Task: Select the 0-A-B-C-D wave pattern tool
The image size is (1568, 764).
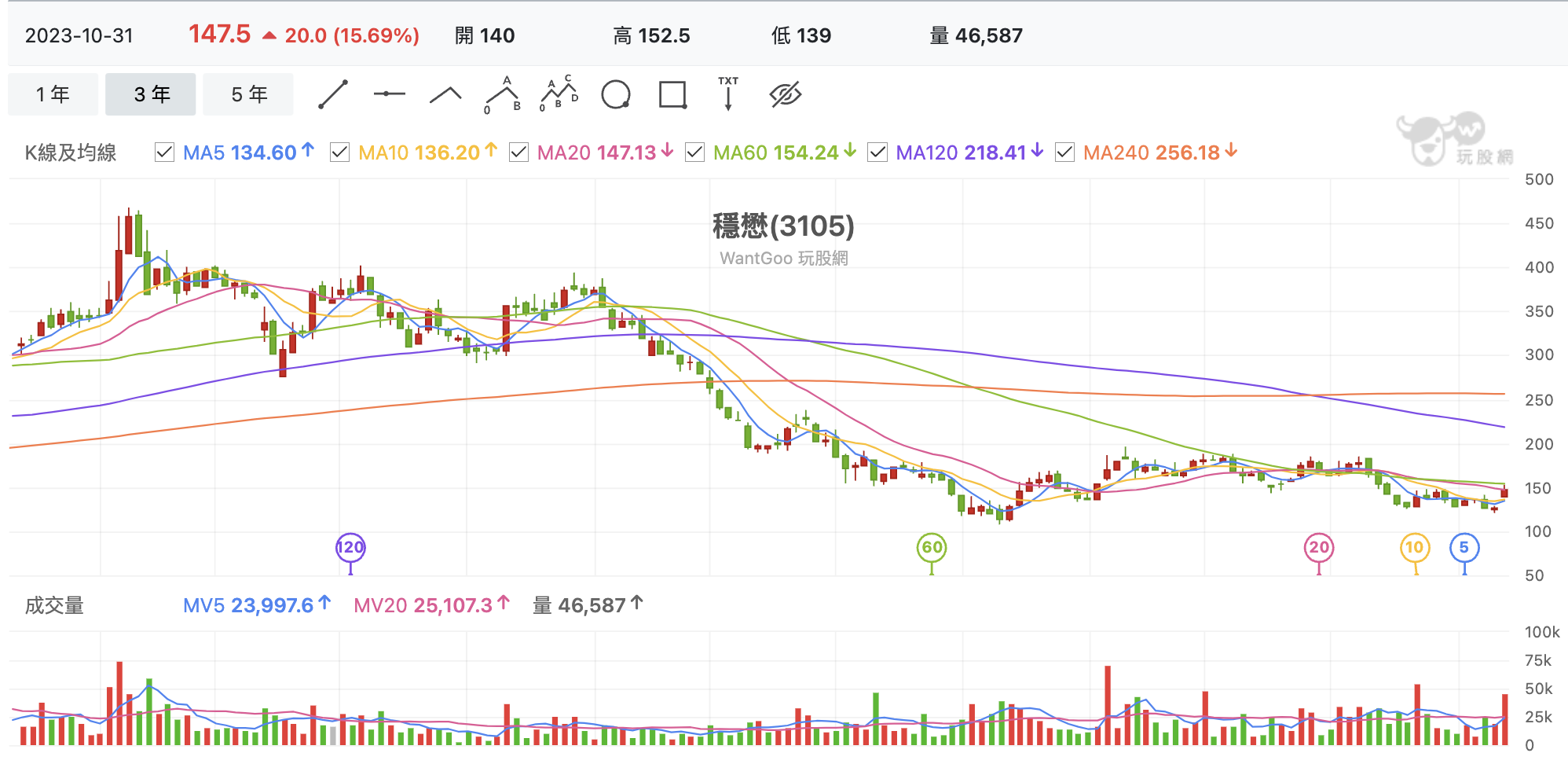Action: [559, 94]
